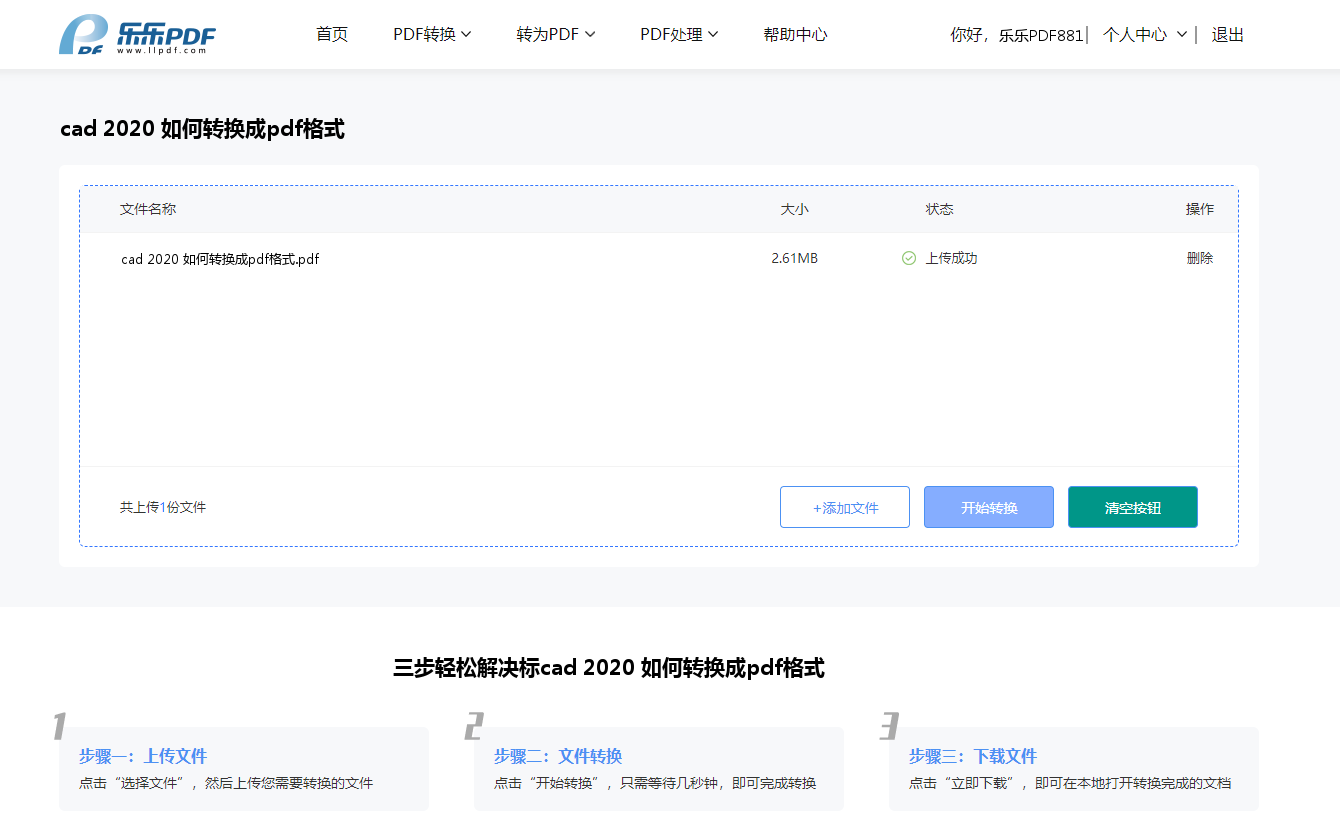1340x828 pixels.
Task: Click the page title cad 2020 如何转换成pdf格式
Action: 202,129
